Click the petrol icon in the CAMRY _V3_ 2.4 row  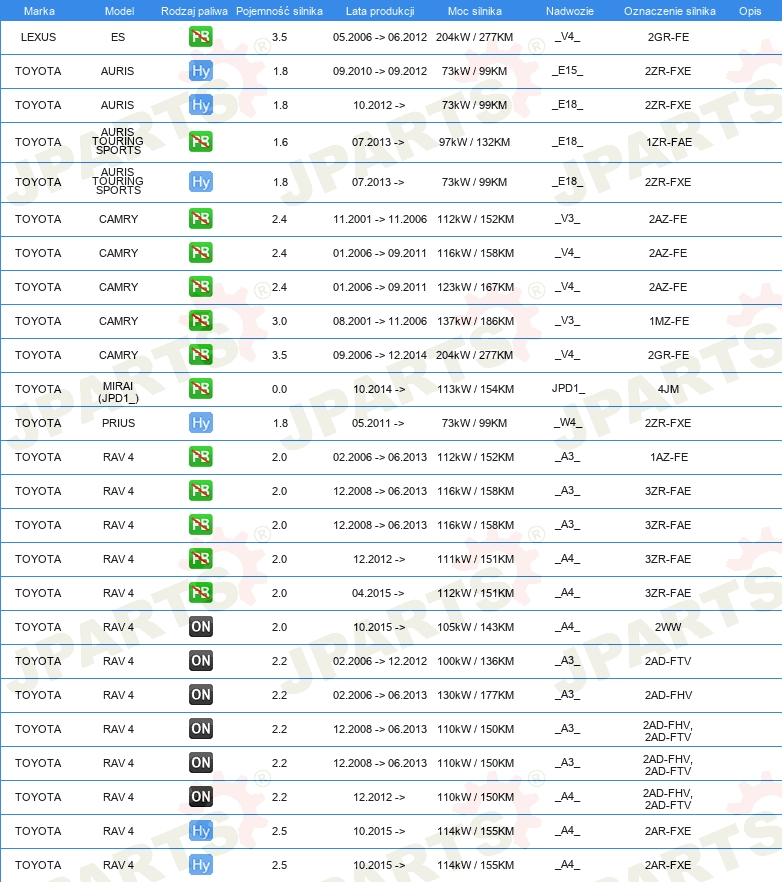coord(201,219)
